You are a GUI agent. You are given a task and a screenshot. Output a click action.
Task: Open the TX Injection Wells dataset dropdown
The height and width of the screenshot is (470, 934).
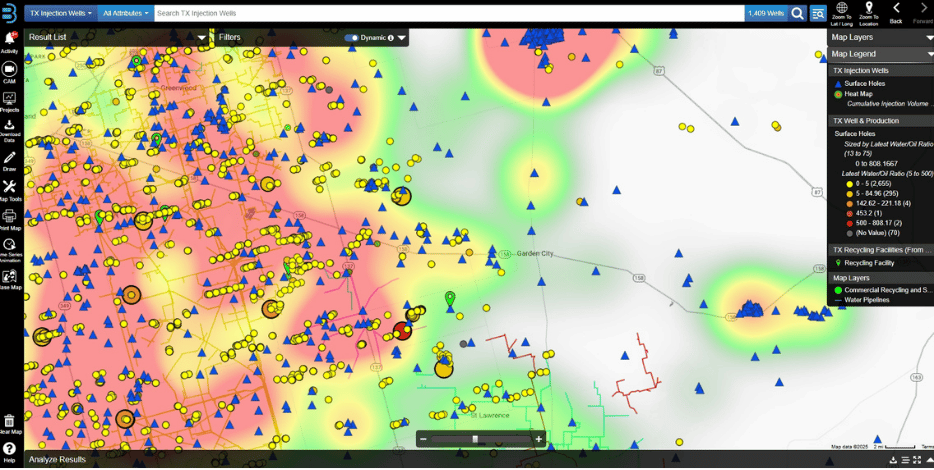pos(61,13)
